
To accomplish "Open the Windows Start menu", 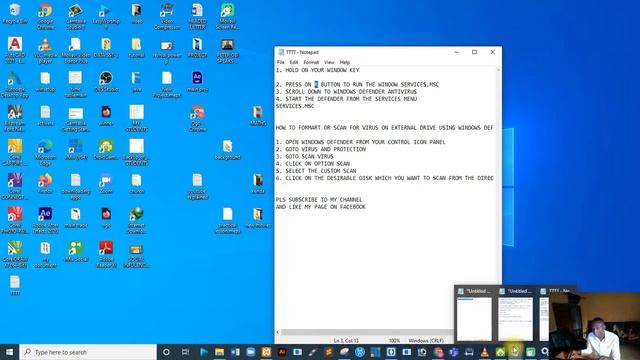I will [9, 352].
